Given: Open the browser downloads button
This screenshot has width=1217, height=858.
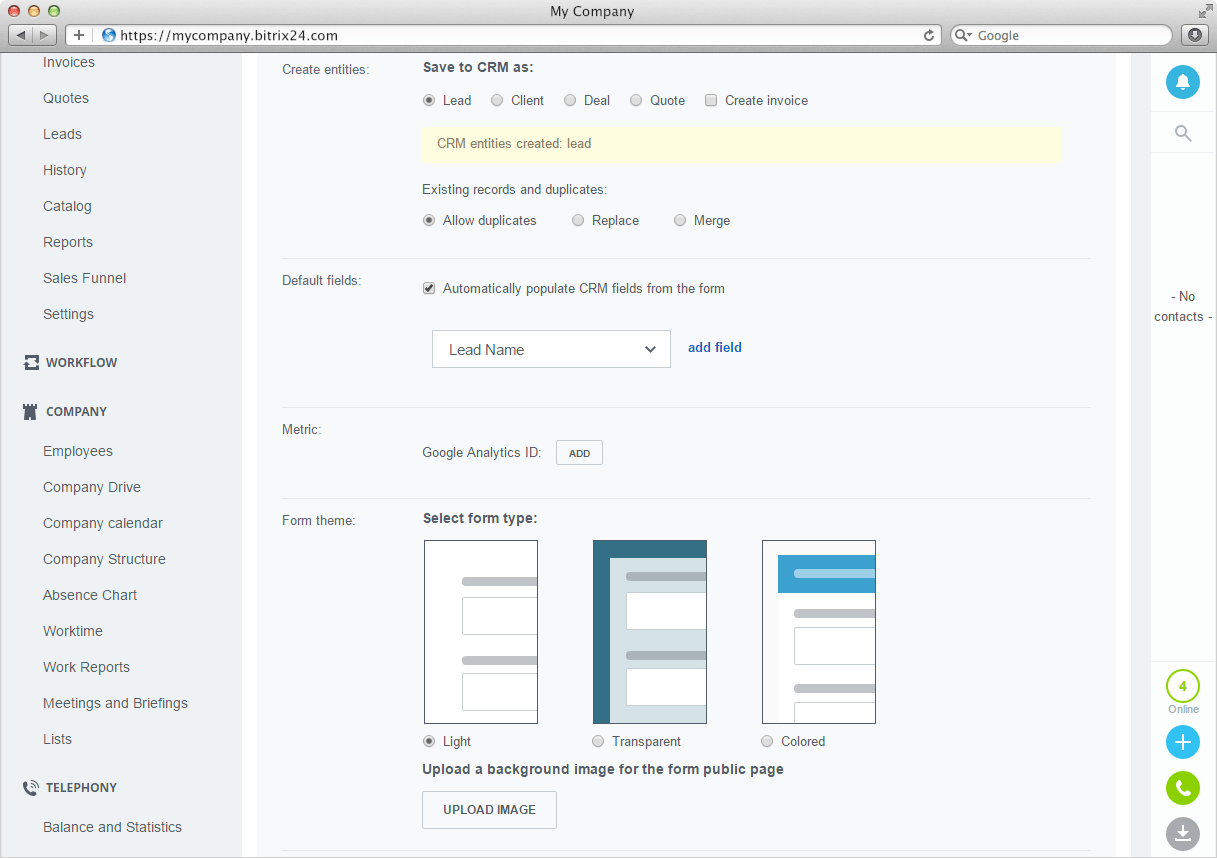Looking at the screenshot, I should [1194, 35].
